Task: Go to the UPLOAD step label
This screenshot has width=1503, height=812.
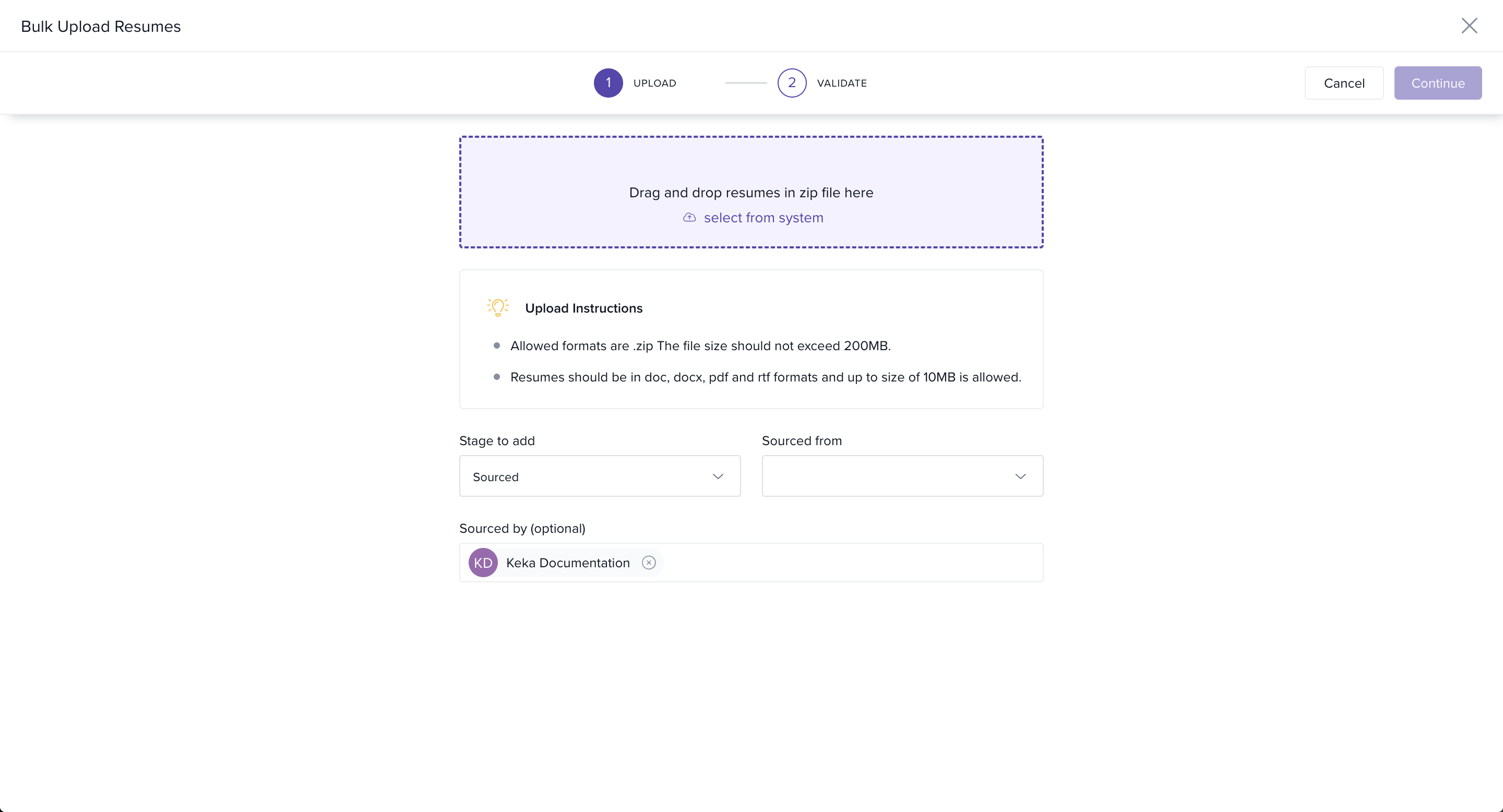Action: (654, 83)
